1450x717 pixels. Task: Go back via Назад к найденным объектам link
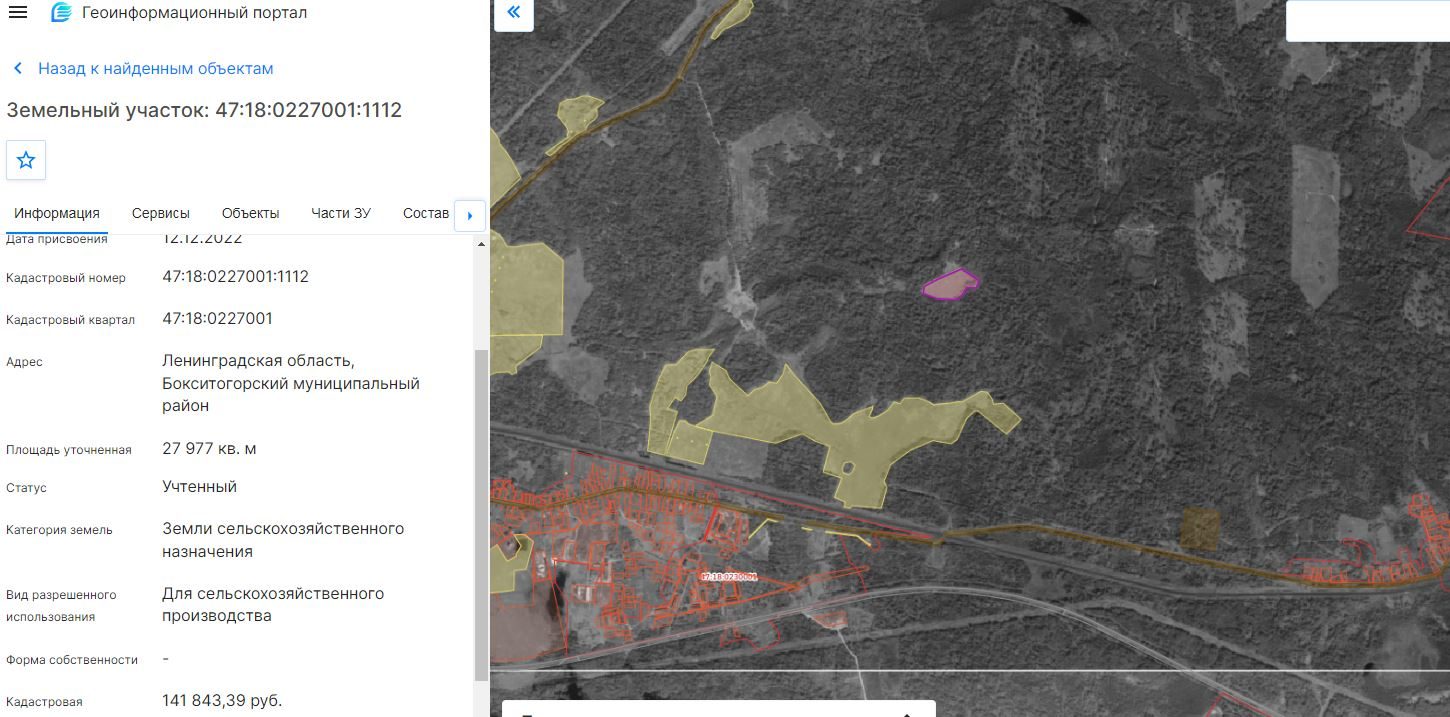[x=156, y=69]
